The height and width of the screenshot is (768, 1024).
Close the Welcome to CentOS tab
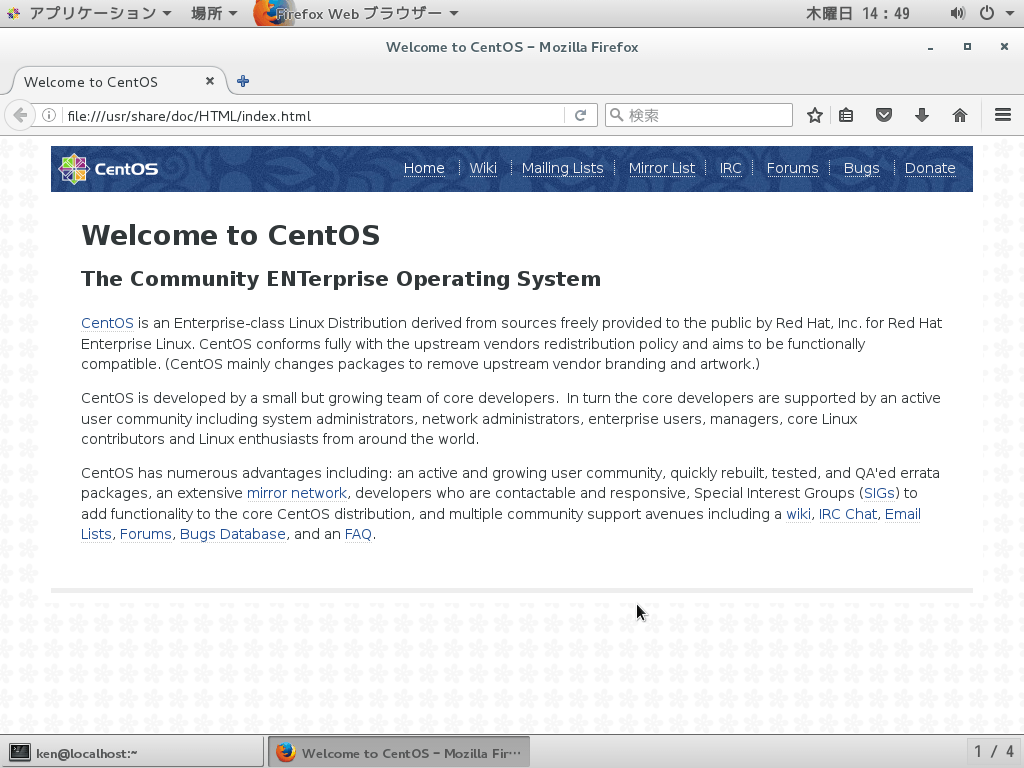[210, 81]
